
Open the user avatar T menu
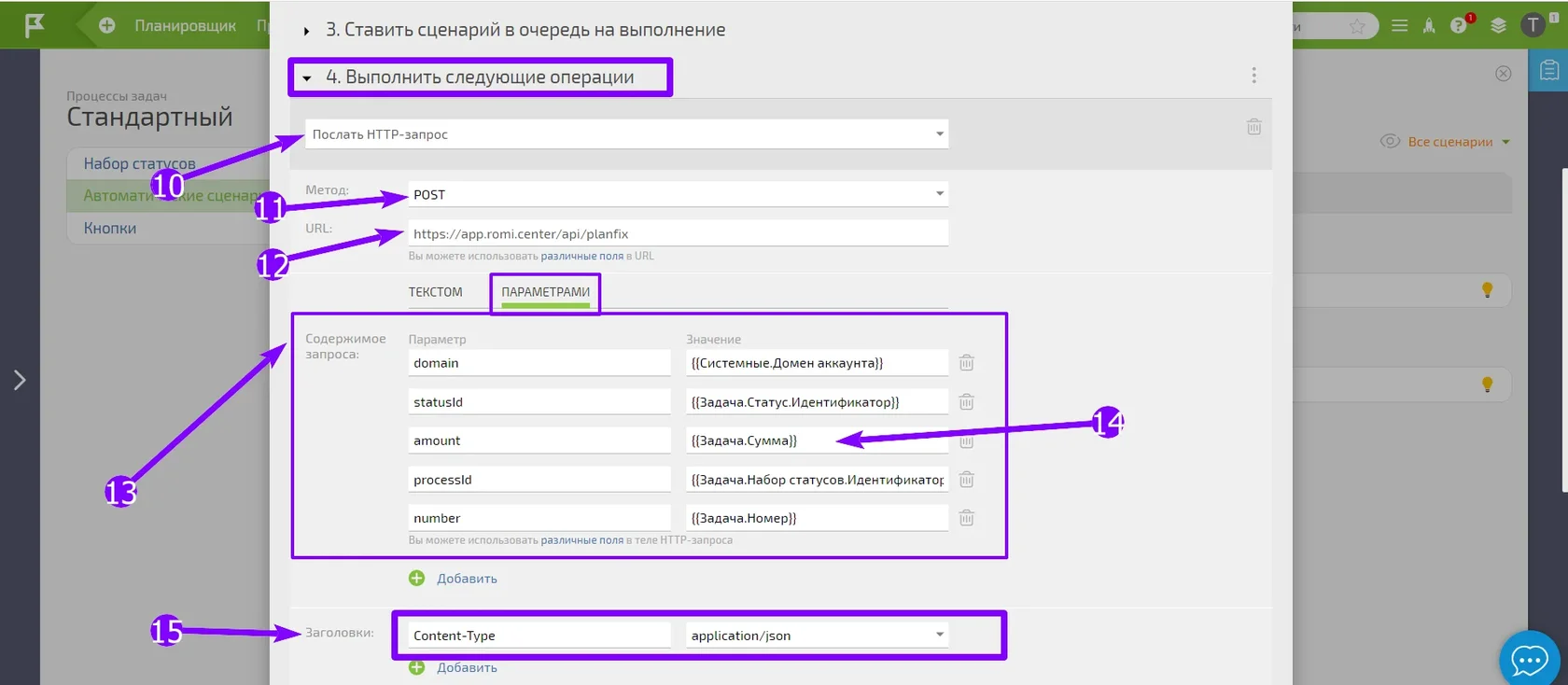(1533, 25)
